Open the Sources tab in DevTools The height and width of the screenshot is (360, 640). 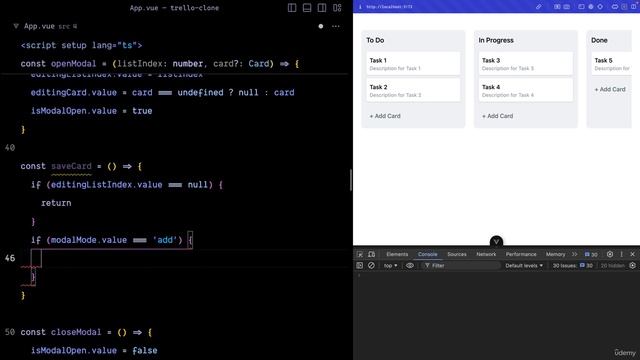tap(457, 254)
